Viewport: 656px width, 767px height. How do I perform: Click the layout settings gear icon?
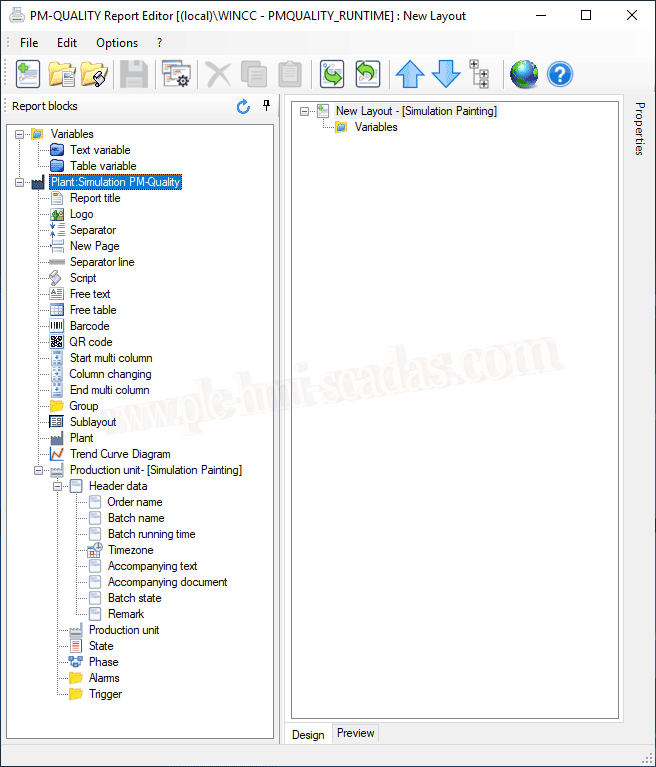pyautogui.click(x=176, y=74)
